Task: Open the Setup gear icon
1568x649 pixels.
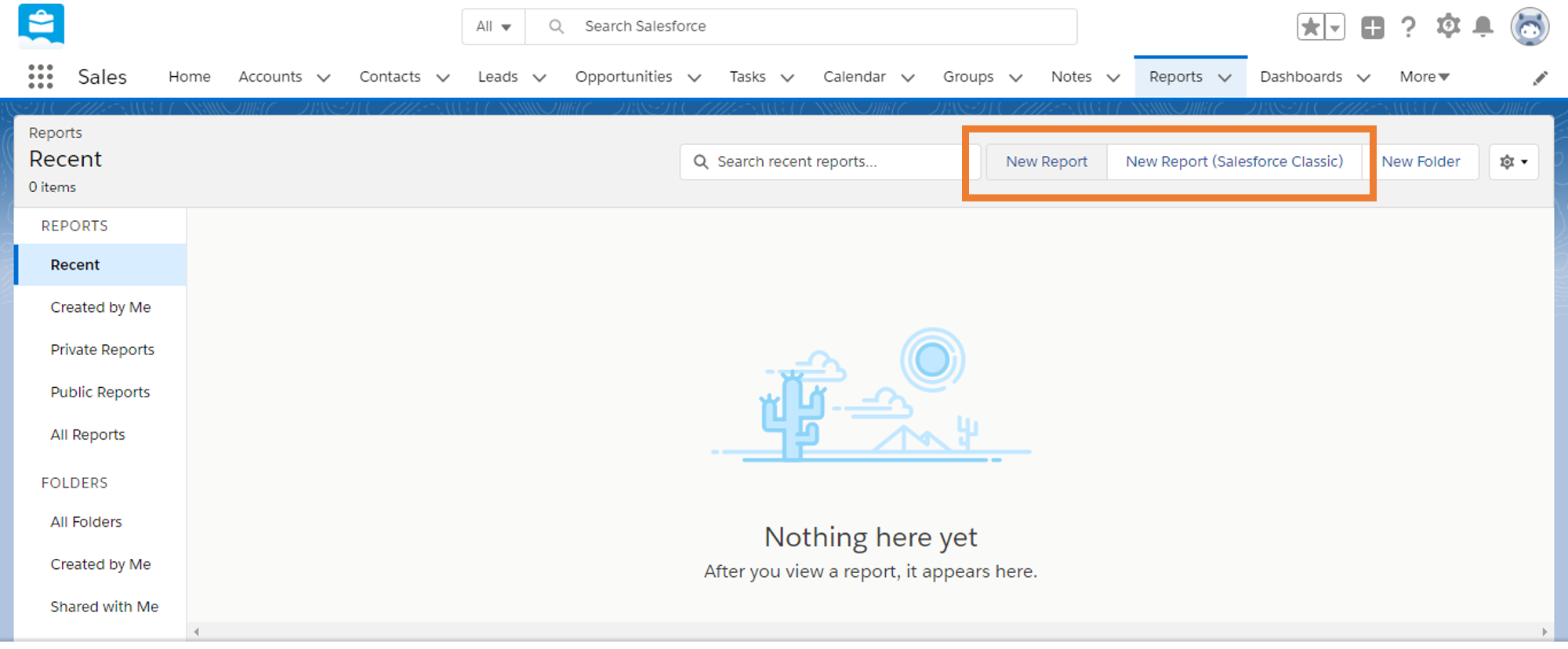Action: click(1448, 27)
